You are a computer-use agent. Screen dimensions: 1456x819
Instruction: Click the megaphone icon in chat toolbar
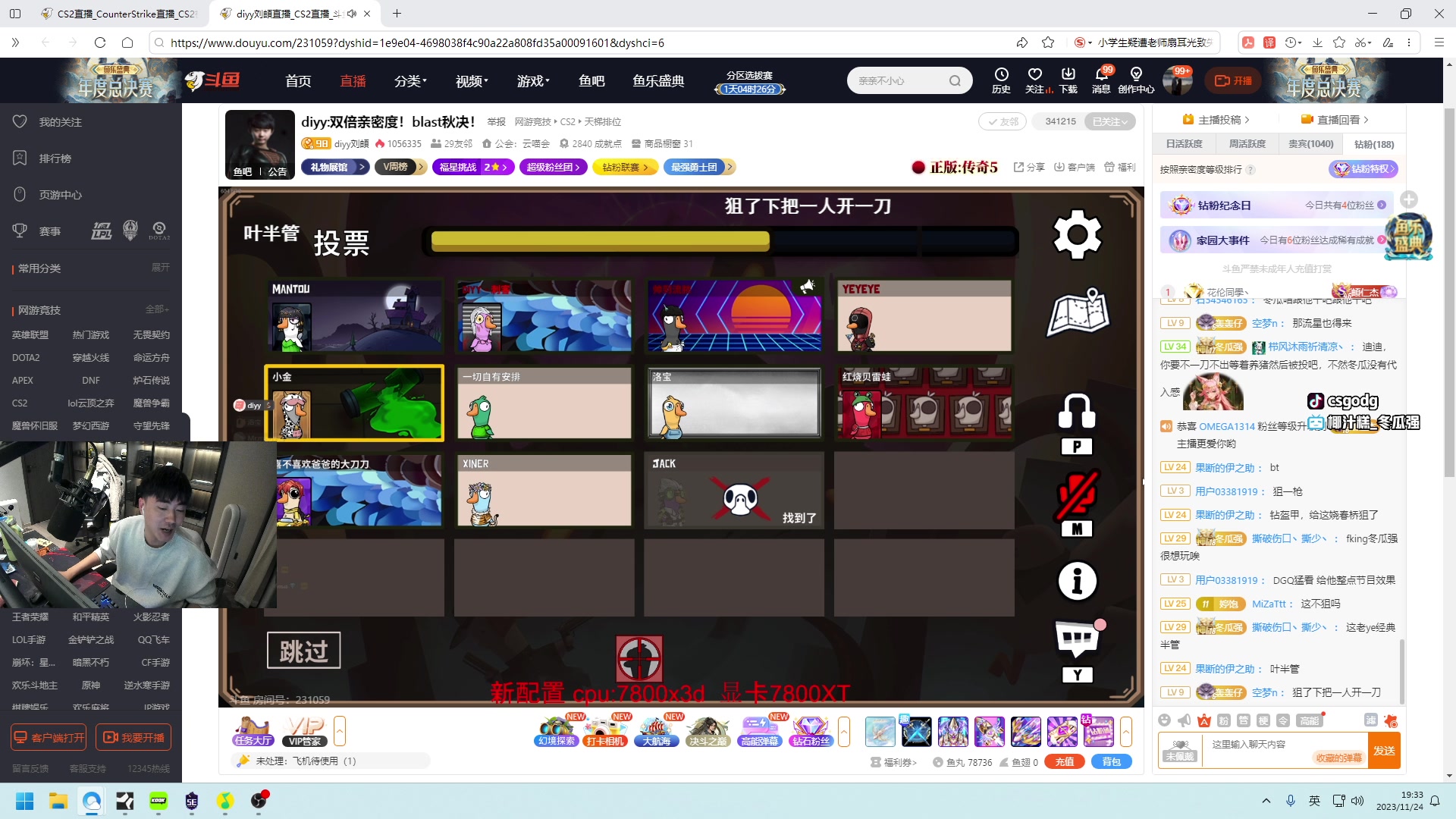(1185, 720)
